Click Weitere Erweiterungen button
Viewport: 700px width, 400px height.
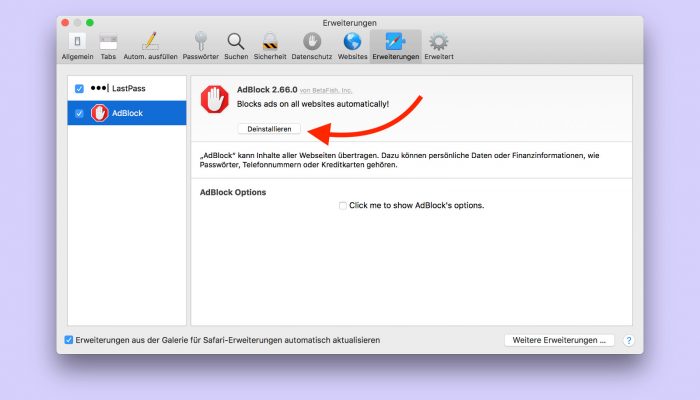tap(559, 340)
